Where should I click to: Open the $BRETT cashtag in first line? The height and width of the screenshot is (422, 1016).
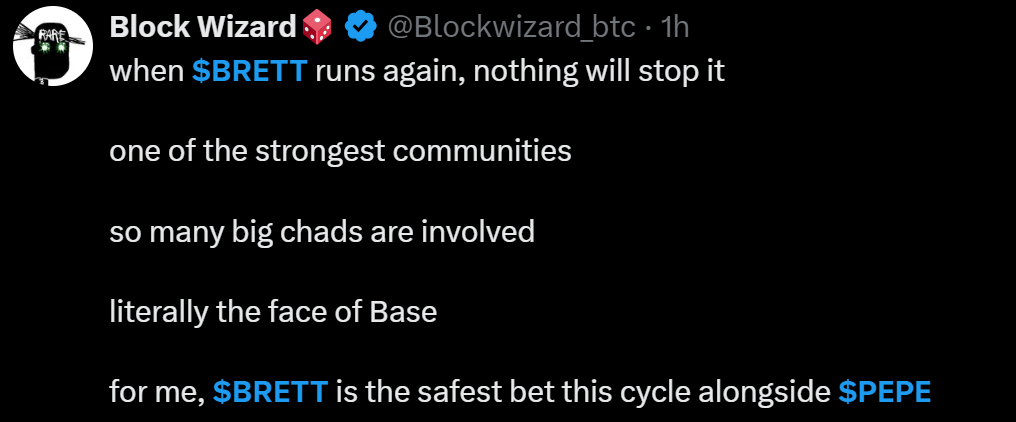tap(249, 74)
